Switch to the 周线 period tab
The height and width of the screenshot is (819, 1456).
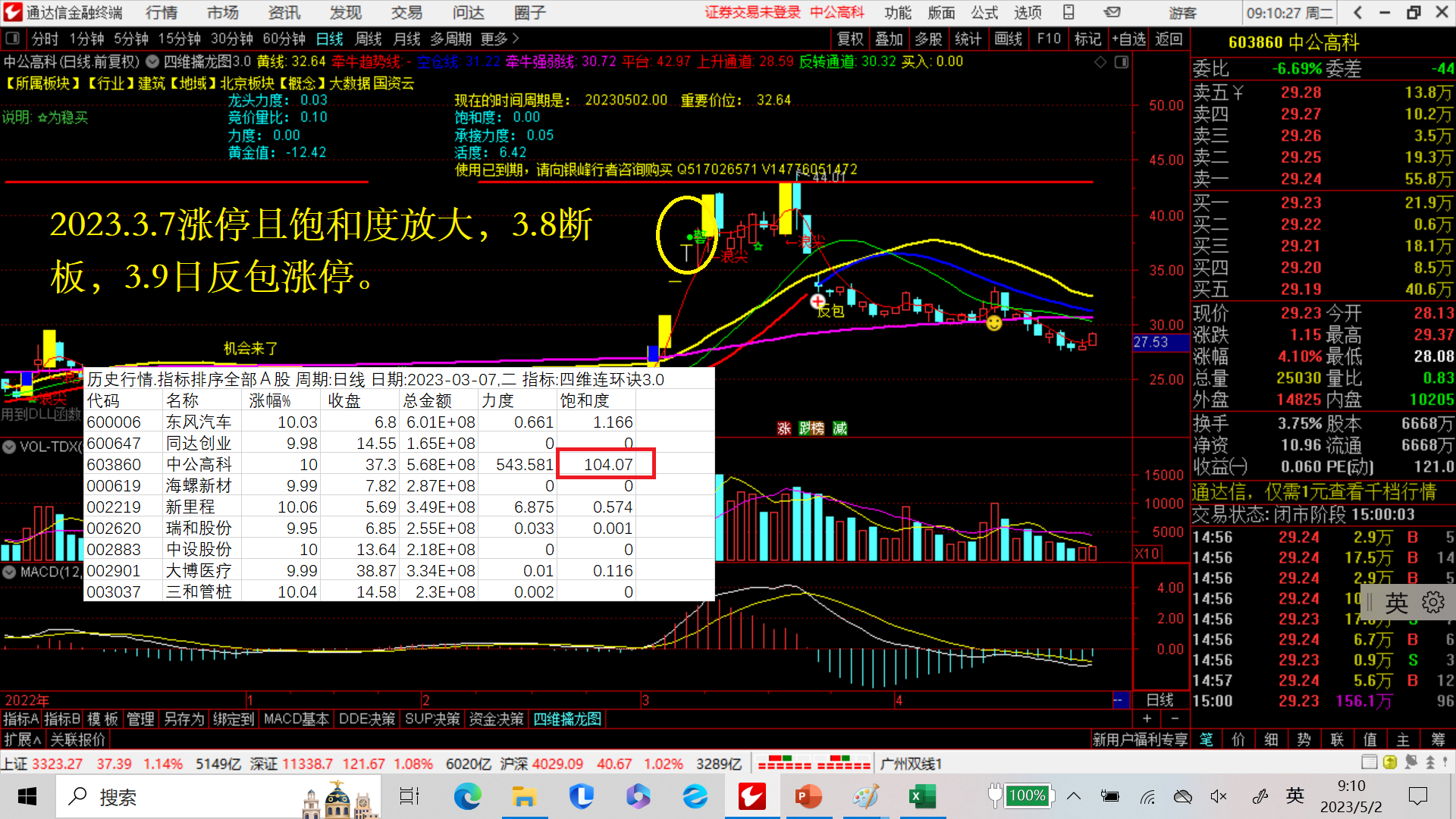click(x=368, y=39)
